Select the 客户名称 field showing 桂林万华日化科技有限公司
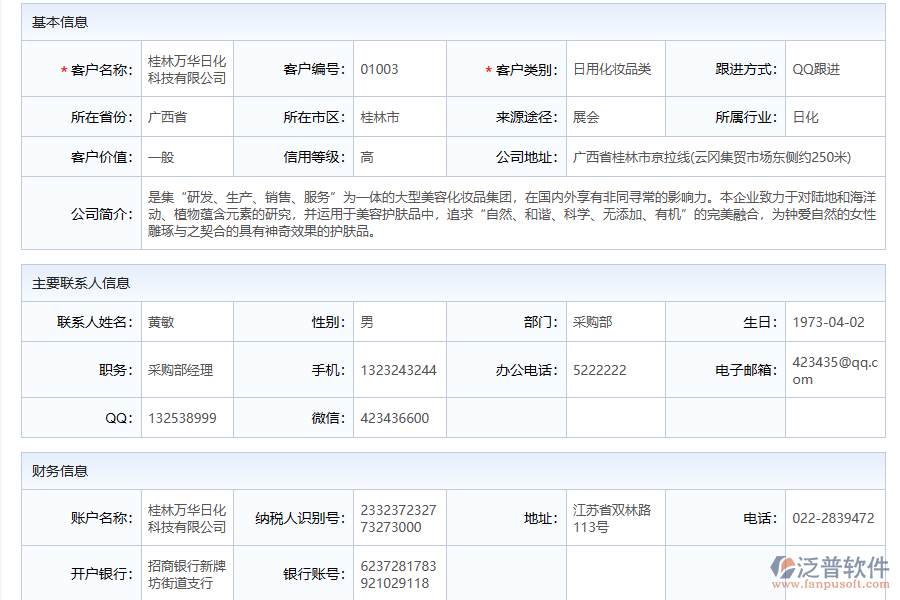Viewport: 900px width, 600px height. tap(186, 68)
